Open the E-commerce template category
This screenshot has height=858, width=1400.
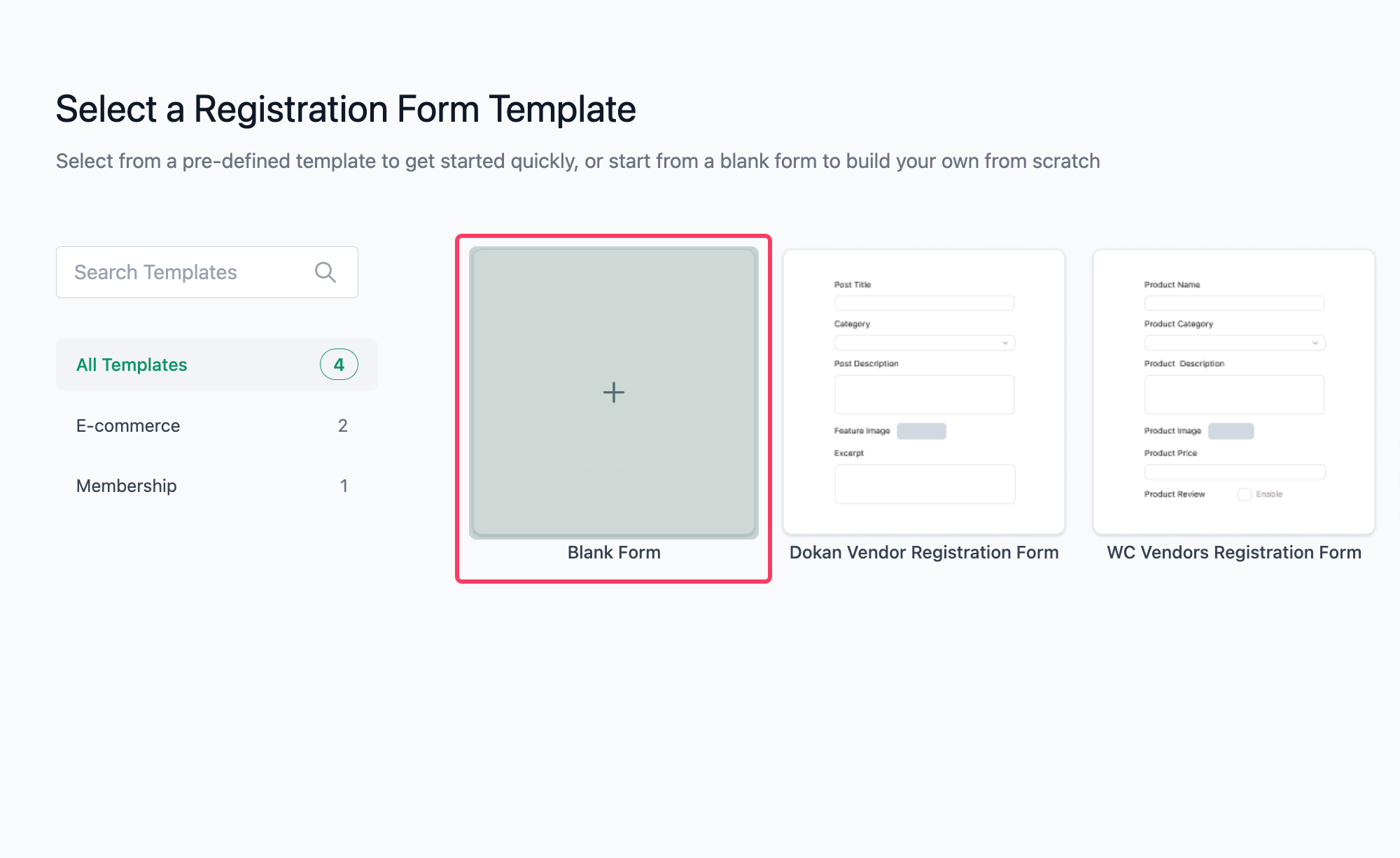pos(128,426)
